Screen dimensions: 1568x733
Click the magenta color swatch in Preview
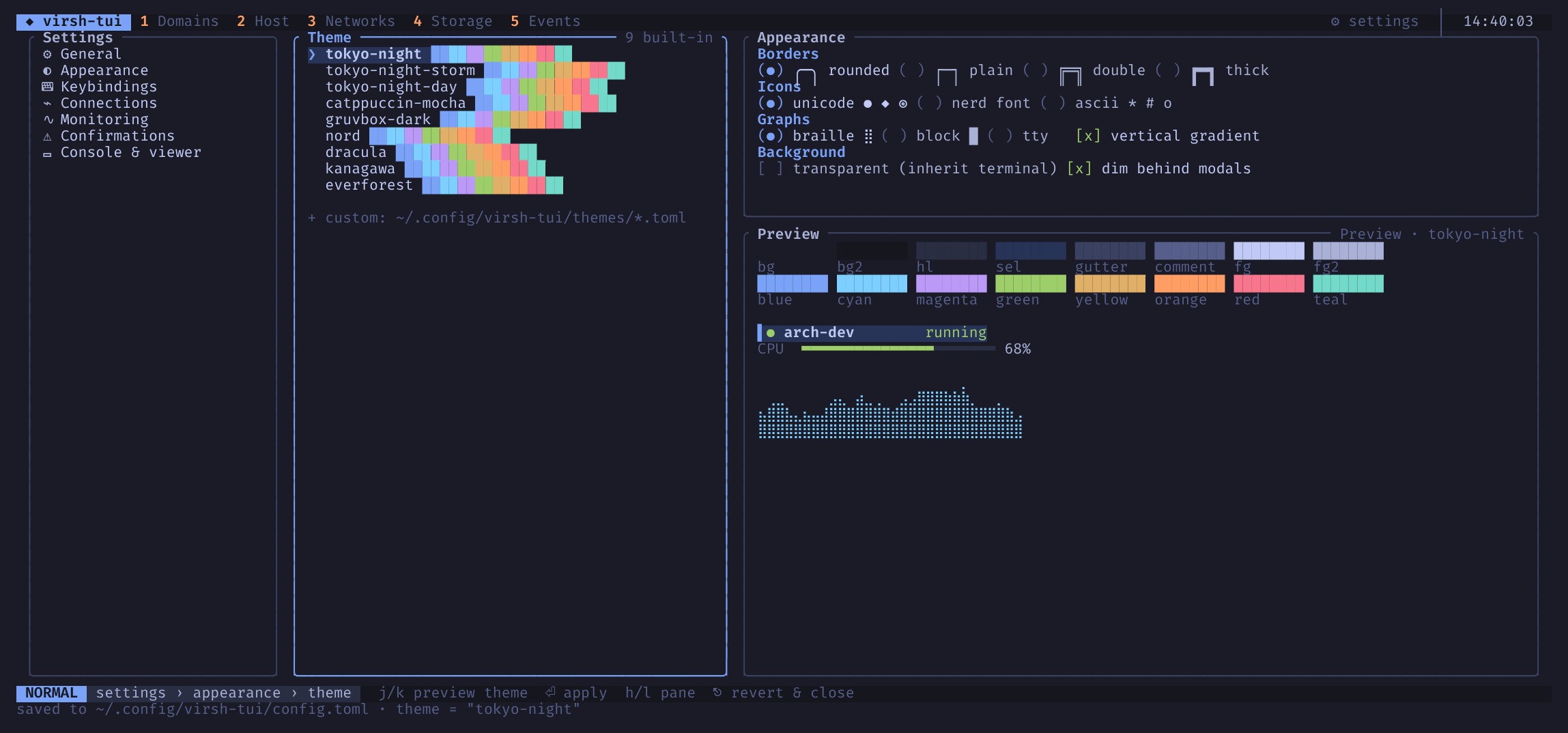click(951, 284)
